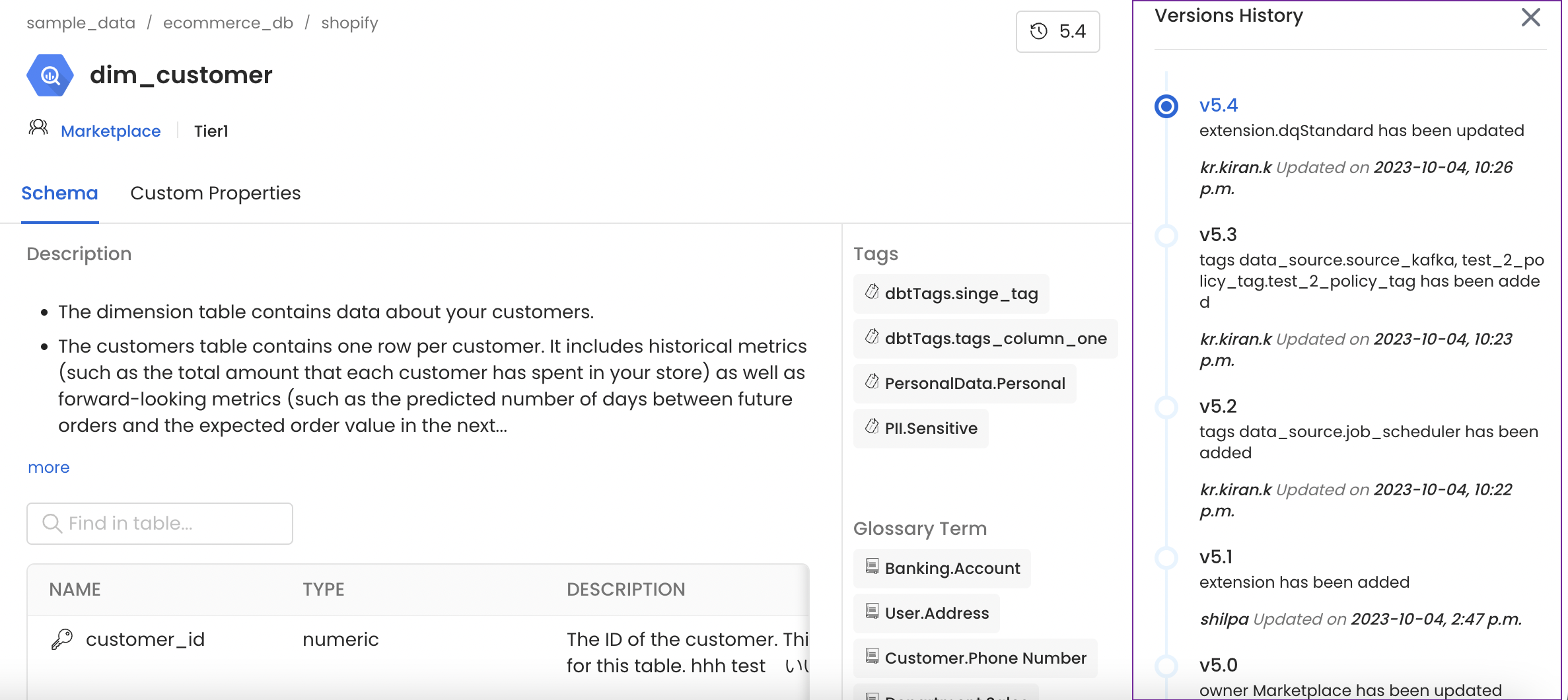The width and height of the screenshot is (1568, 700).
Task: Close the Versions History panel
Action: click(x=1530, y=17)
